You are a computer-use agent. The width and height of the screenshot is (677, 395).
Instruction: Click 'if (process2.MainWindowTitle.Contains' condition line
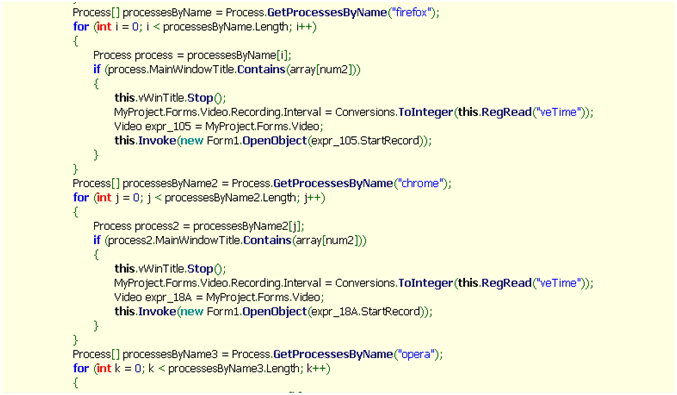230,240
